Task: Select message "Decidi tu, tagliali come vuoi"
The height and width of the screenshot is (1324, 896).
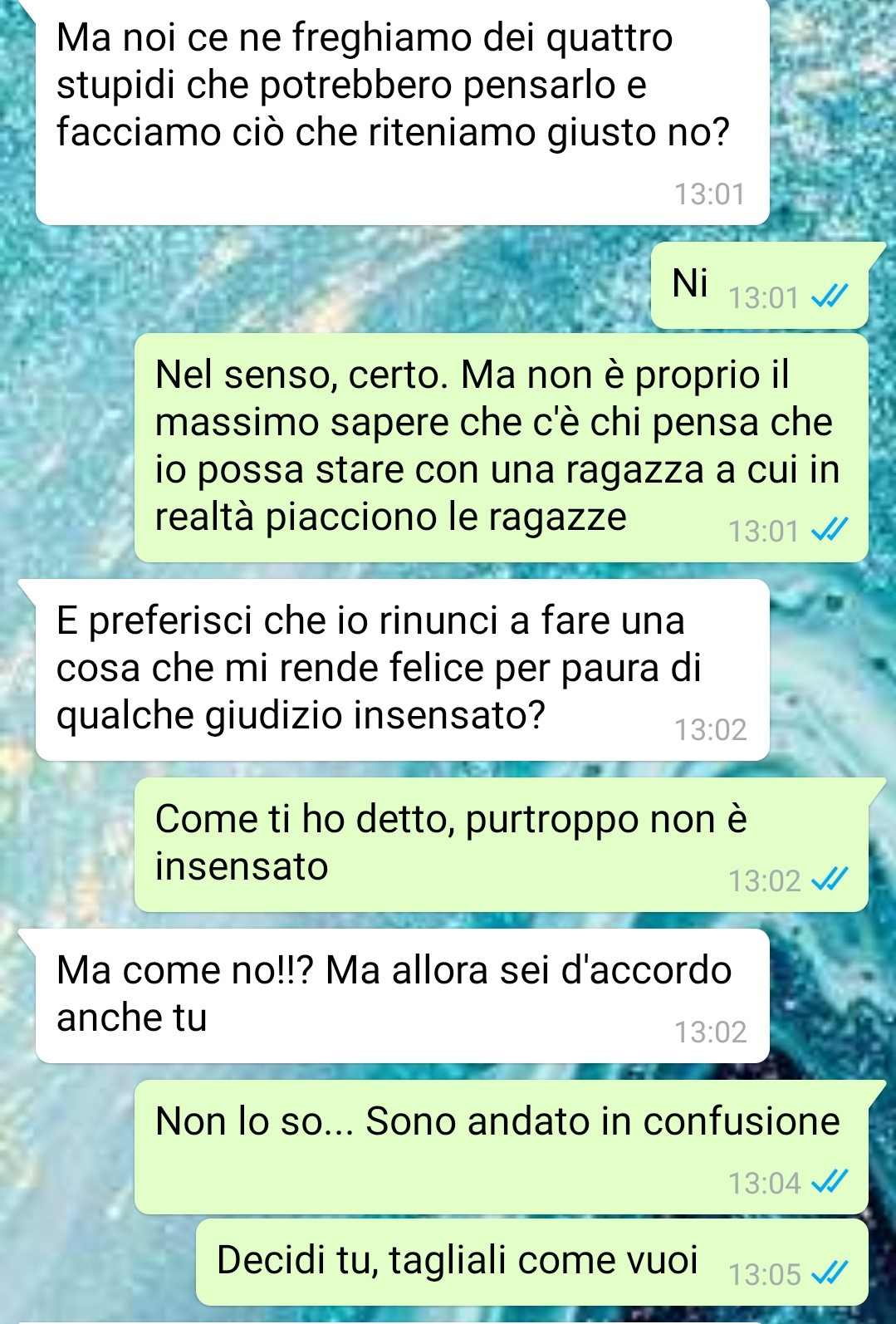Action: pos(532,1262)
